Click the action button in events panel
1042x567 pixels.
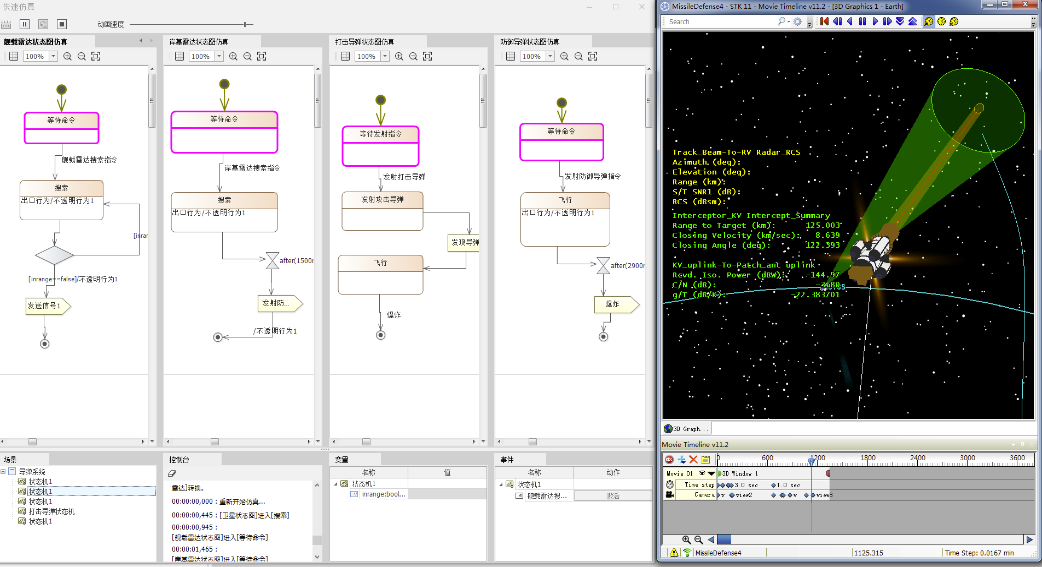613,495
